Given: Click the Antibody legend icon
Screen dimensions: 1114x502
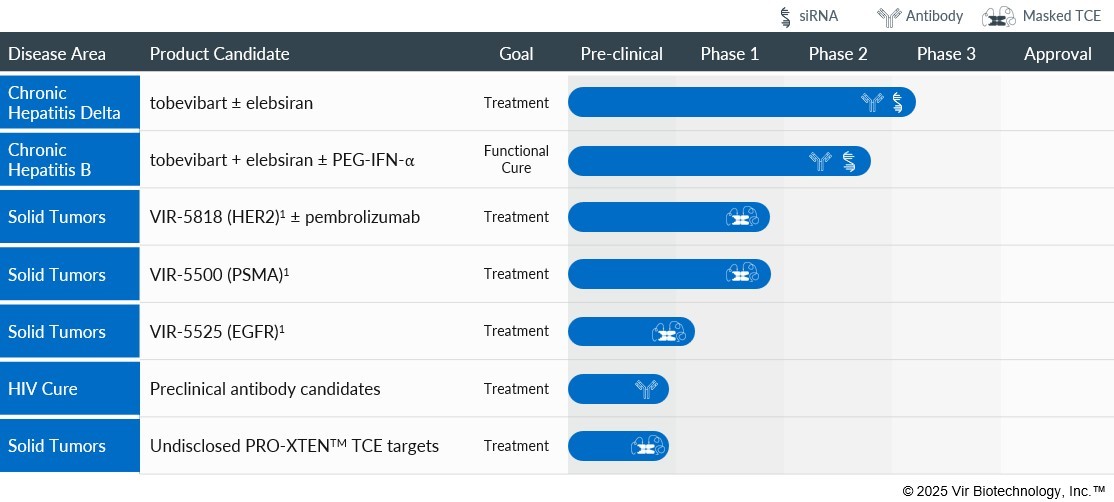Looking at the screenshot, I should pyautogui.click(x=888, y=16).
